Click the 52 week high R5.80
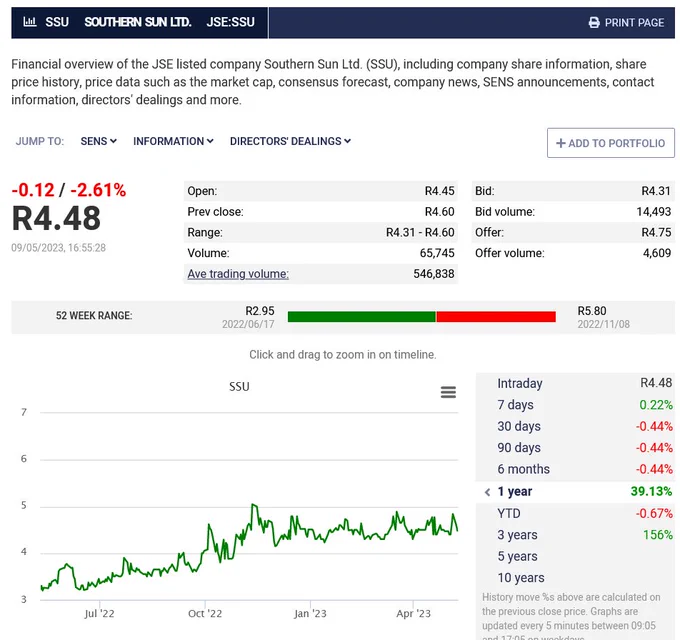Image resolution: width=680 pixels, height=640 pixels. pyautogui.click(x=592, y=311)
